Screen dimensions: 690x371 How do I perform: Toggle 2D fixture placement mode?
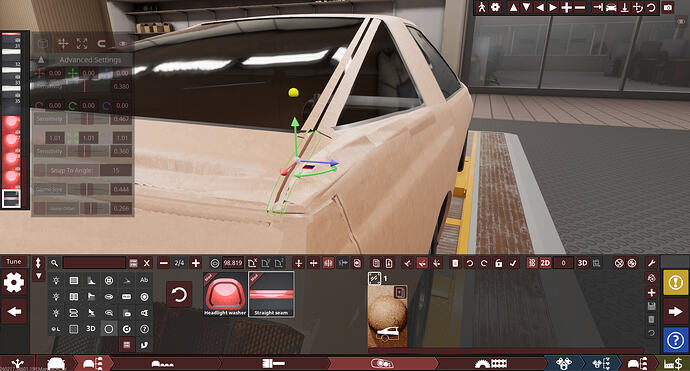545,263
